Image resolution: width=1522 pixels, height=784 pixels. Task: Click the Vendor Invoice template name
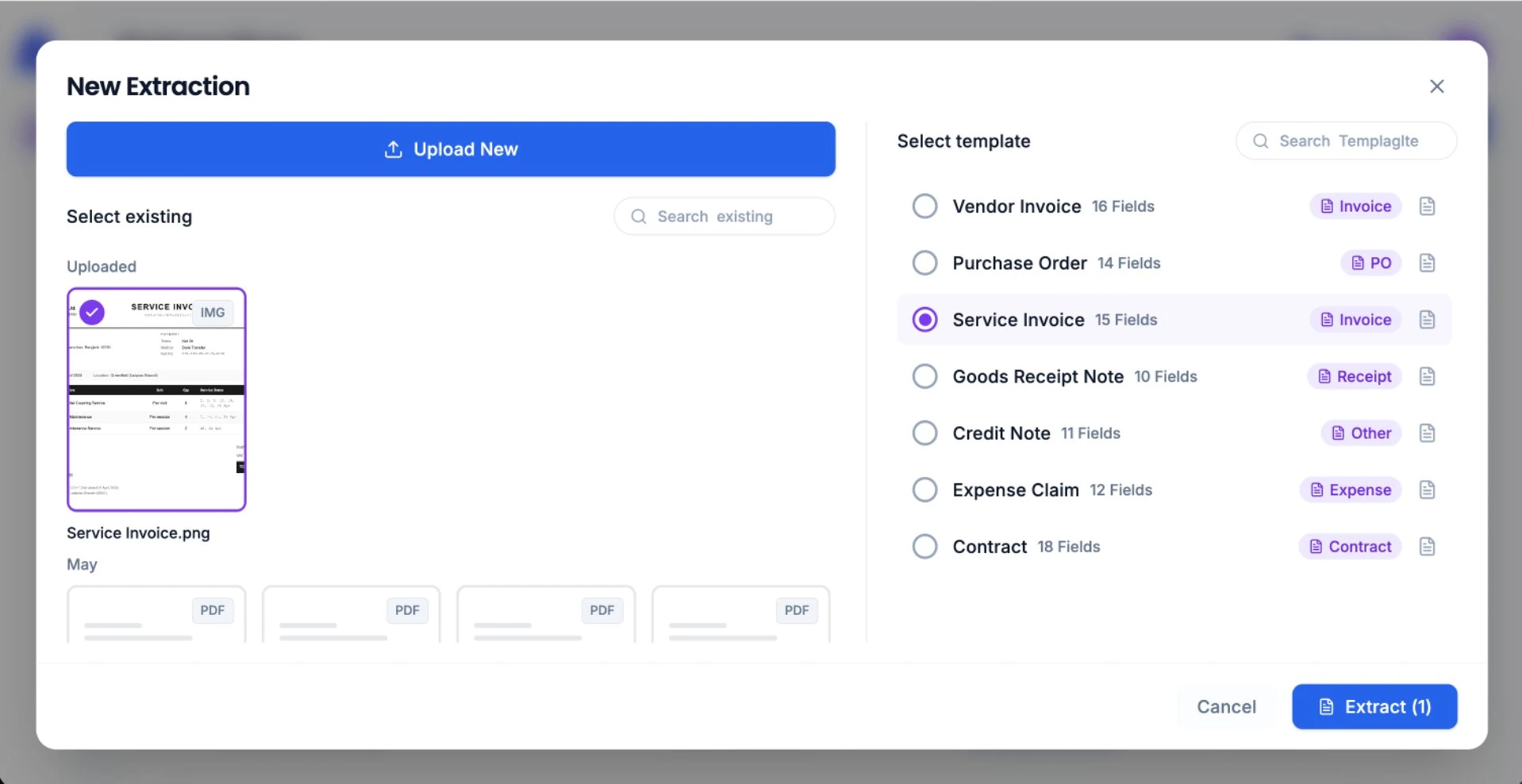(x=1017, y=206)
